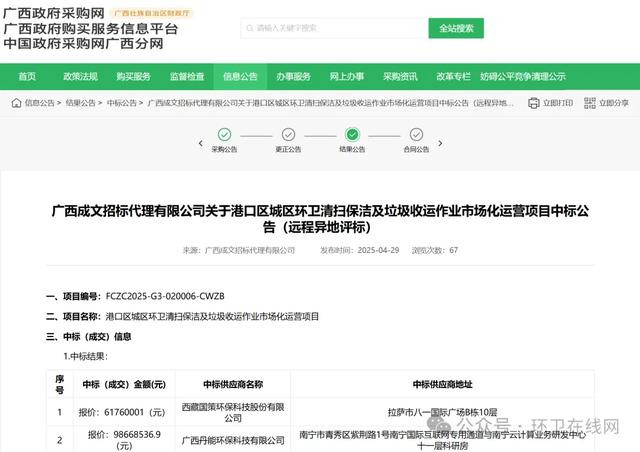Click the price cell 98668536.9（元）
640x452 pixels.
pos(124,440)
